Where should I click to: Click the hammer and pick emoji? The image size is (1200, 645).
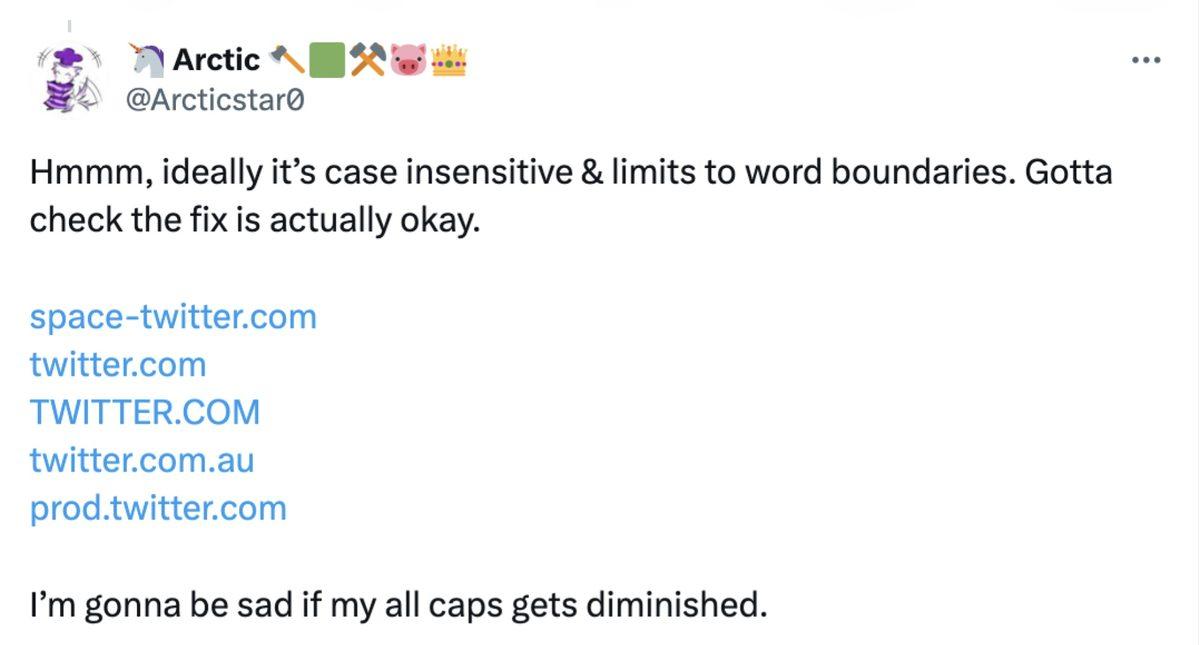pos(366,61)
